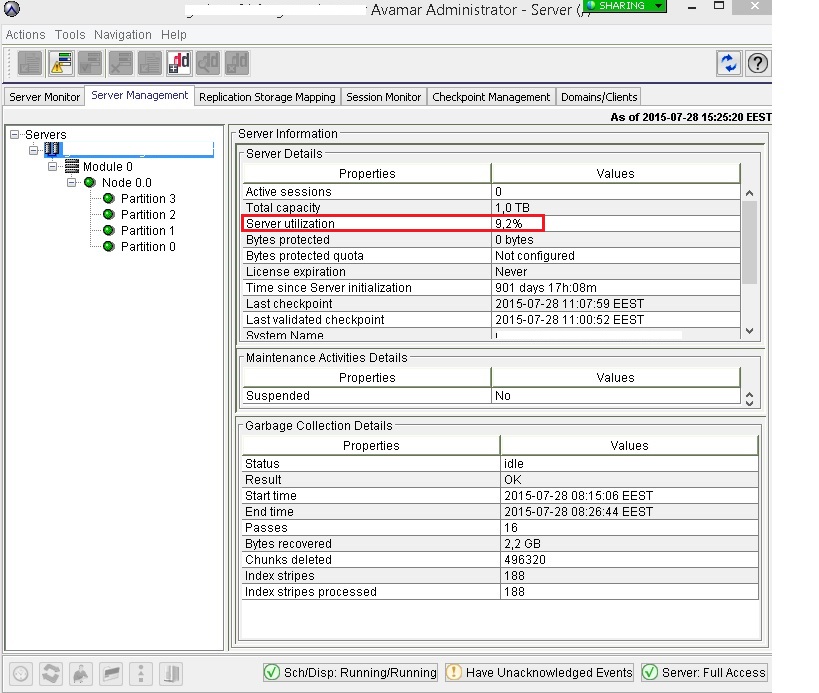Click the Have Unacknowledged Events button

point(539,672)
